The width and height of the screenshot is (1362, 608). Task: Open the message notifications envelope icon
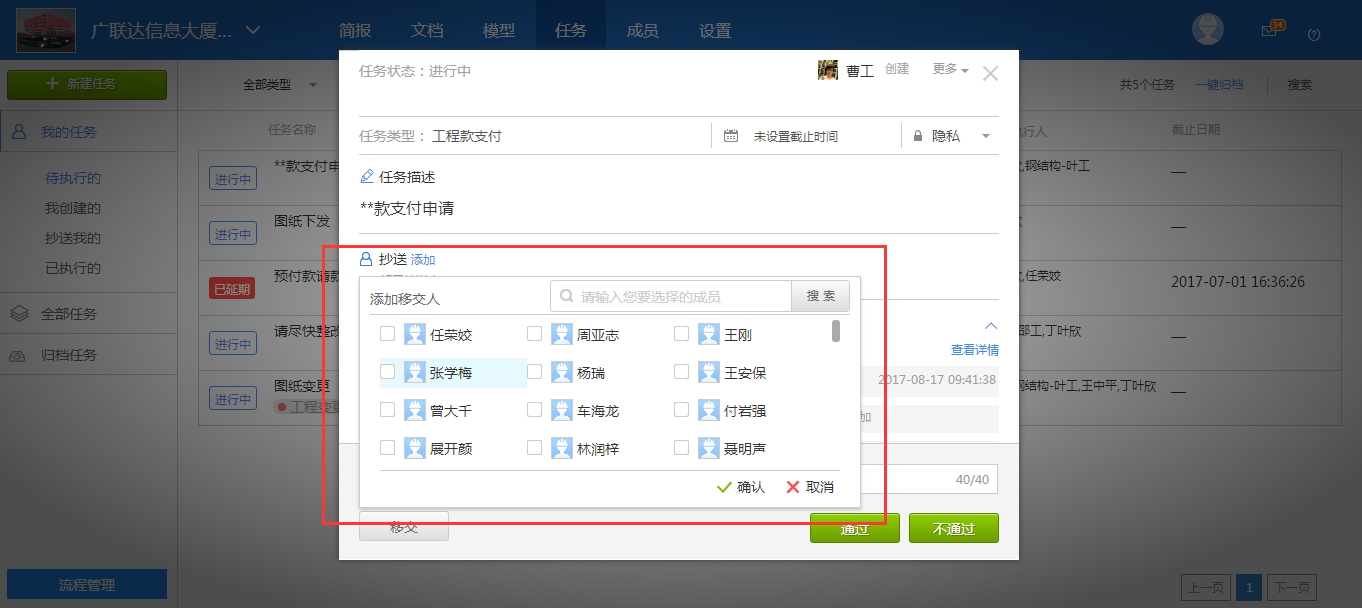point(1268,30)
